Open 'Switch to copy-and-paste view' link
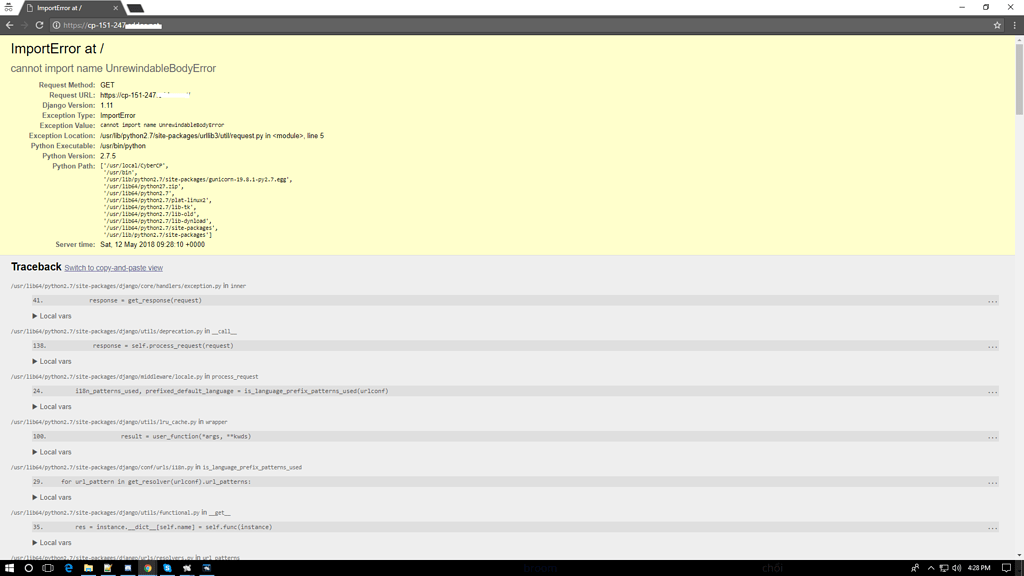This screenshot has height=576, width=1024. point(114,268)
